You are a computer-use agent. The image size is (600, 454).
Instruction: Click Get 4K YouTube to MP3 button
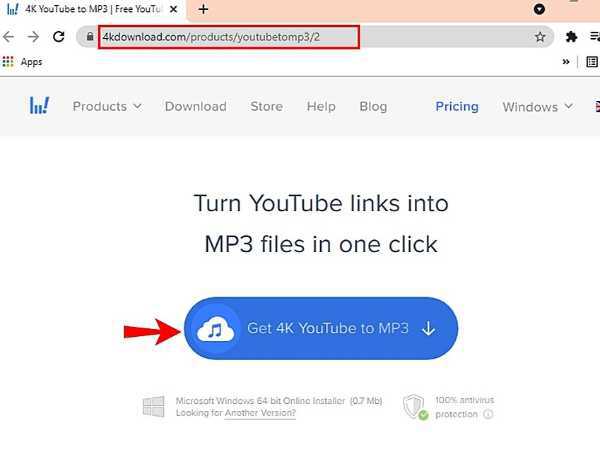321,328
